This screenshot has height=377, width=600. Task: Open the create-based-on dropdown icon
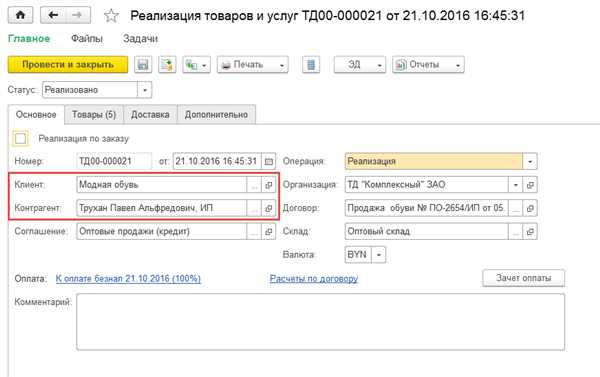196,65
